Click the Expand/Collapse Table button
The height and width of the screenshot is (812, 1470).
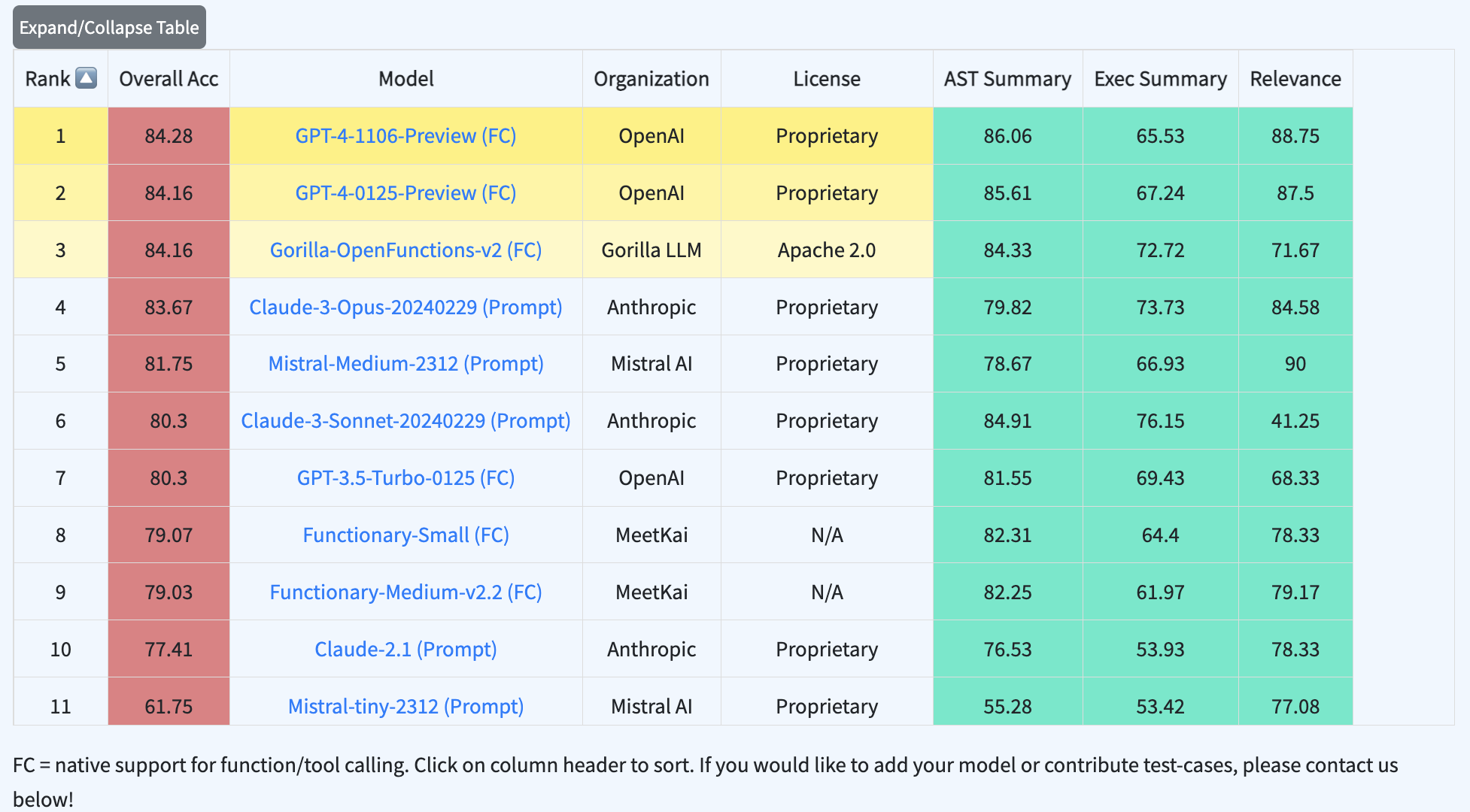coord(109,27)
